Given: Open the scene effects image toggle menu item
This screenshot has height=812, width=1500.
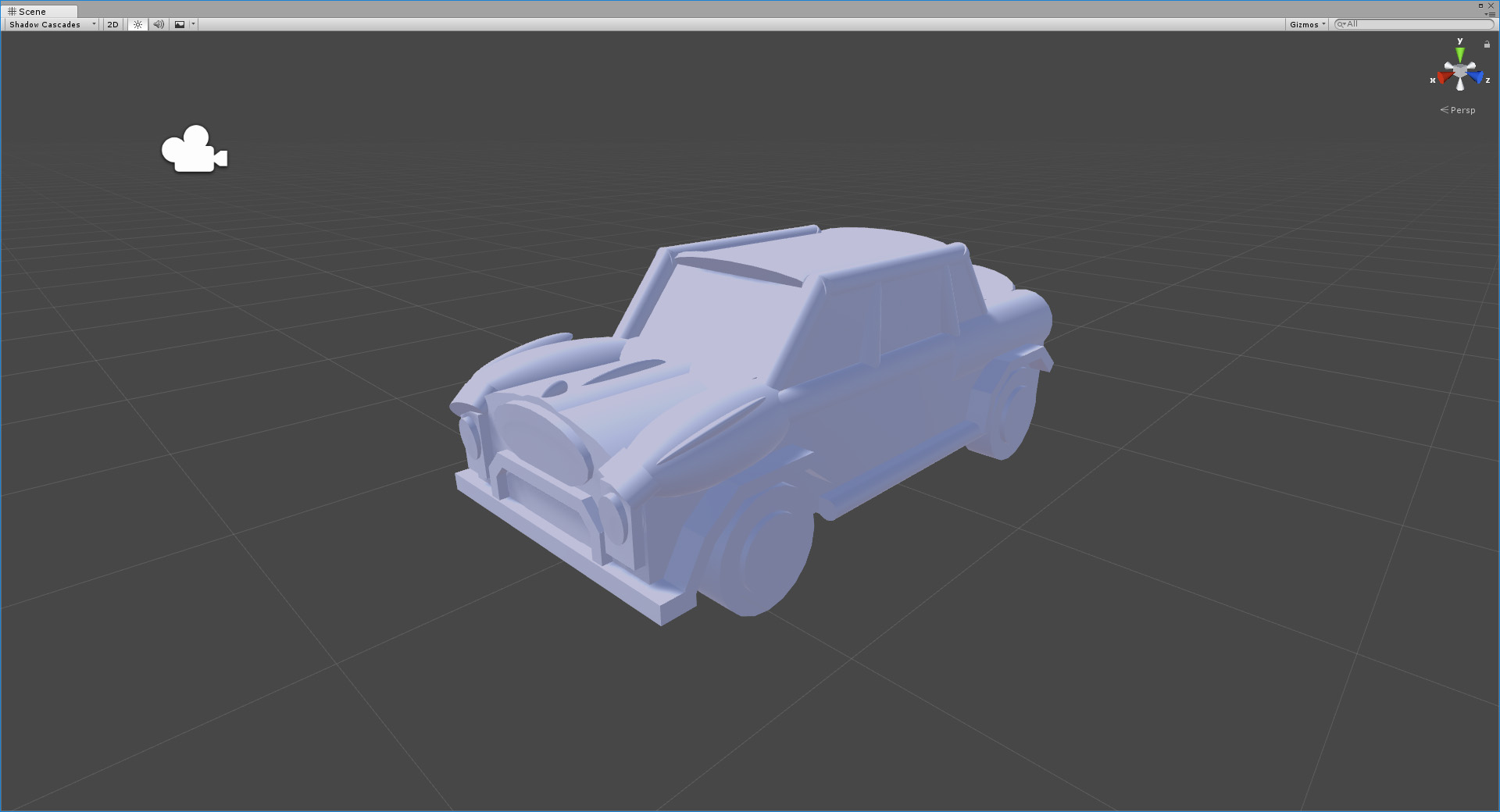Looking at the screenshot, I should pyautogui.click(x=180, y=24).
